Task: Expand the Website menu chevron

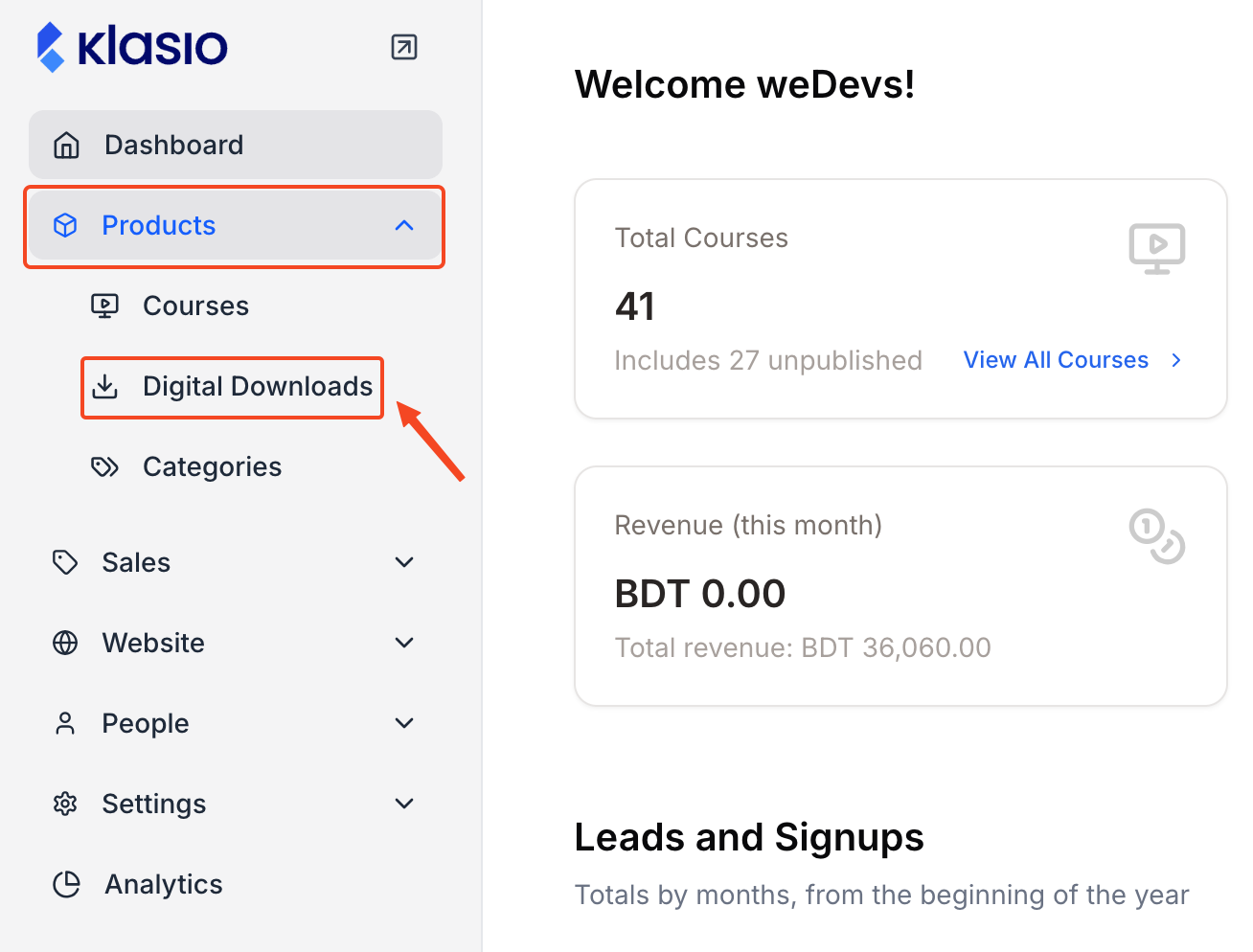Action: (x=404, y=643)
